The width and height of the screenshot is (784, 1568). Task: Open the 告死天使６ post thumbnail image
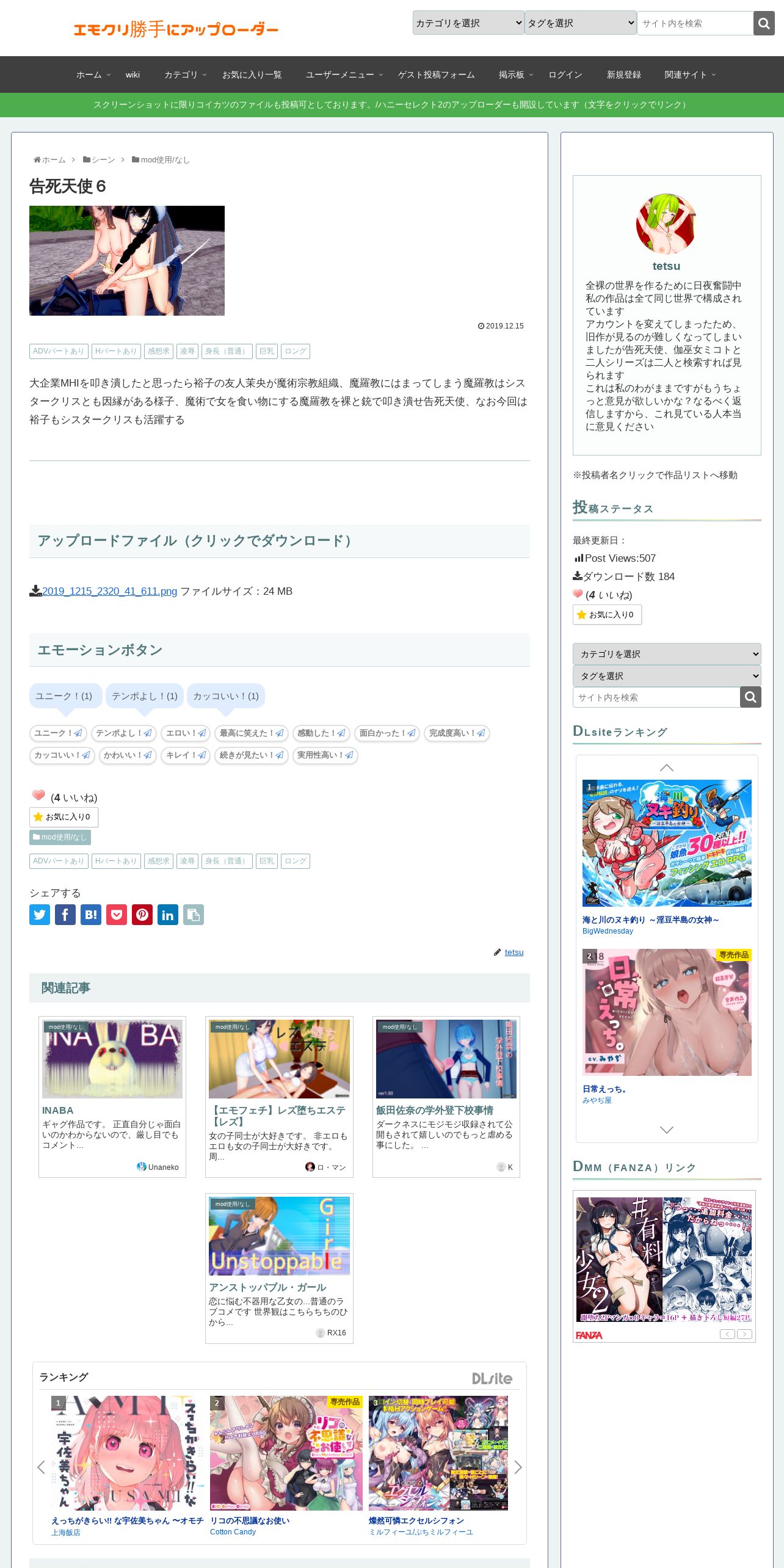click(x=127, y=261)
